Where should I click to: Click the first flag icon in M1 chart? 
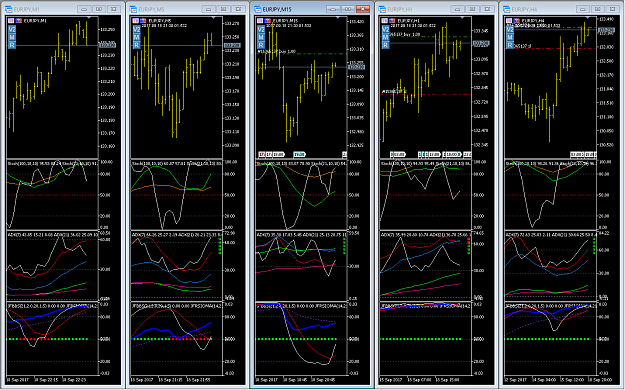[x=12, y=21]
